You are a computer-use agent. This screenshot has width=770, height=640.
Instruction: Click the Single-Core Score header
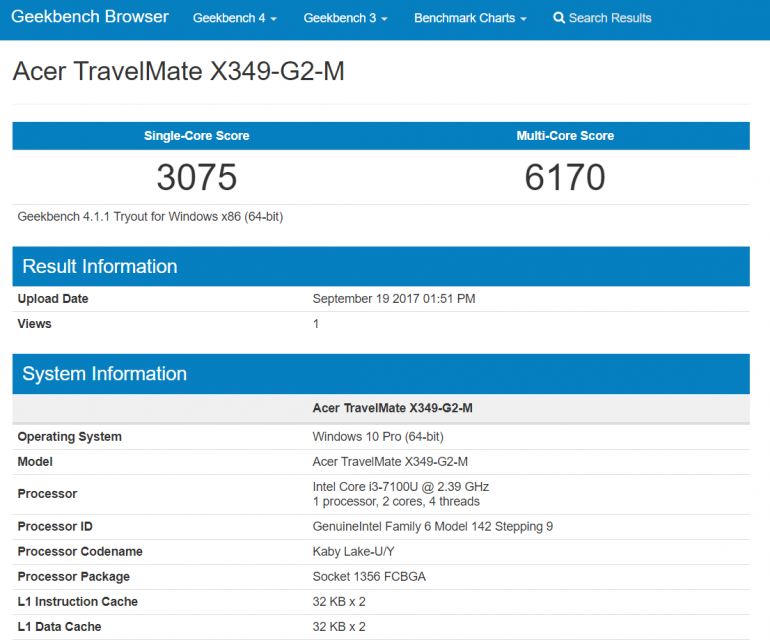coord(196,136)
